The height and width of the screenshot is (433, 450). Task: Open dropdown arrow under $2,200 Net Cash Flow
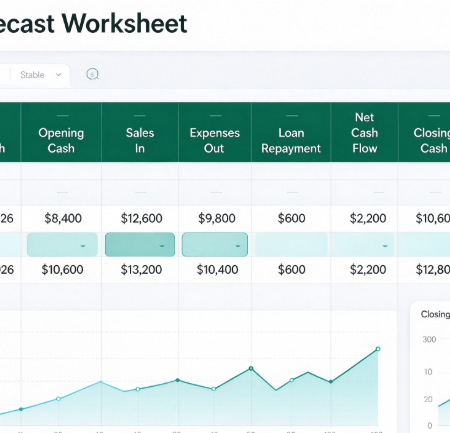coord(385,246)
